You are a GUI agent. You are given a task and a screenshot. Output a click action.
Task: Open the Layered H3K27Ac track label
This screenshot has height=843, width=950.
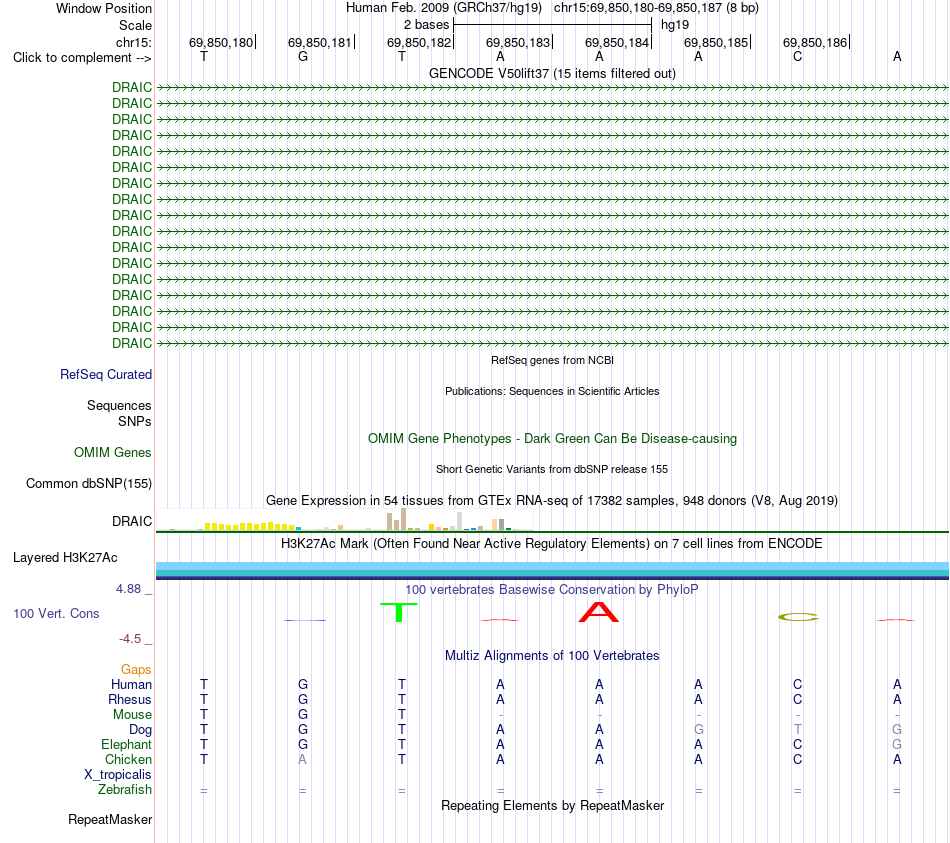65,558
